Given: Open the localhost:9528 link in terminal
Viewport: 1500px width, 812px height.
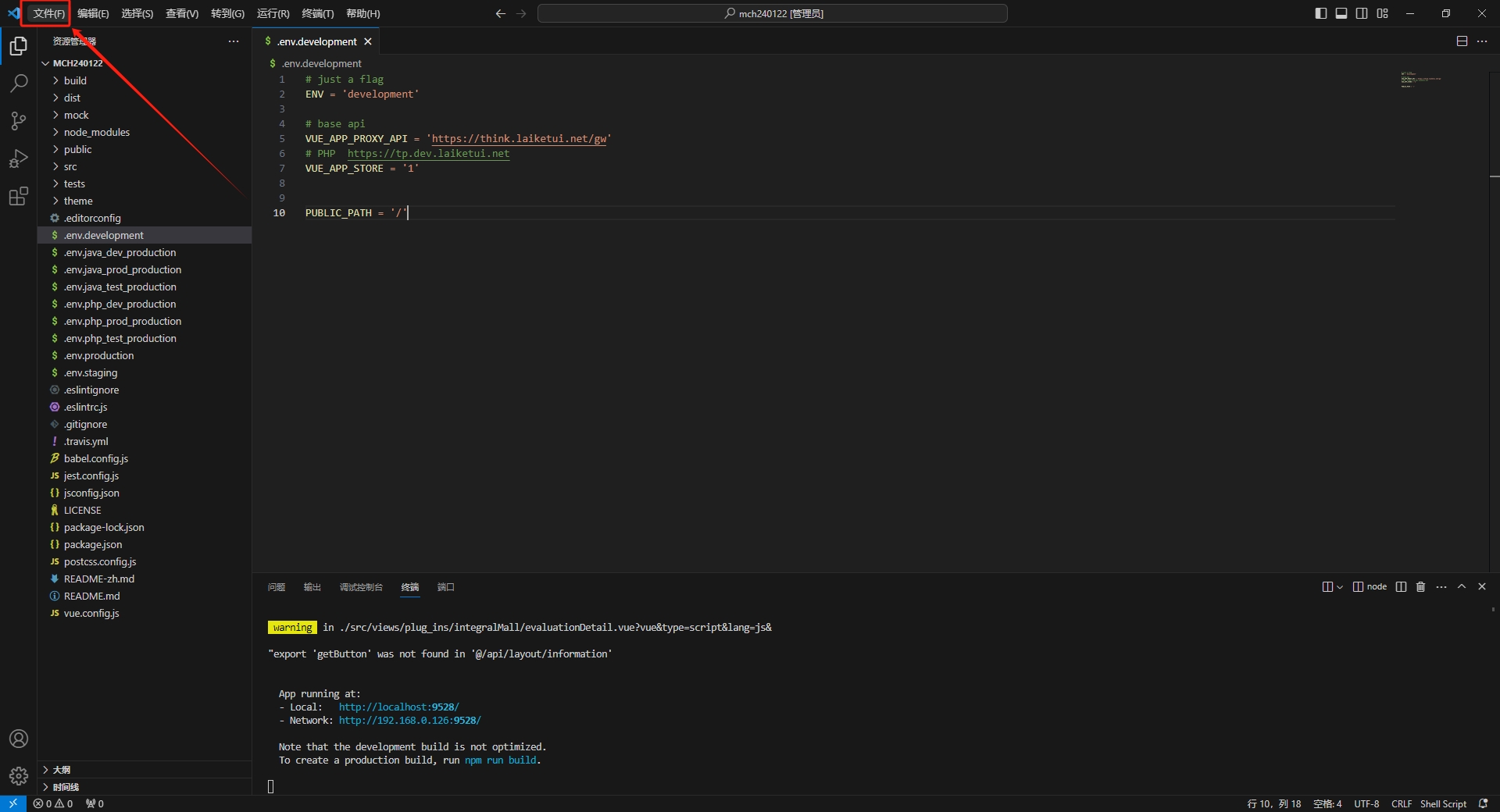Looking at the screenshot, I should point(398,707).
